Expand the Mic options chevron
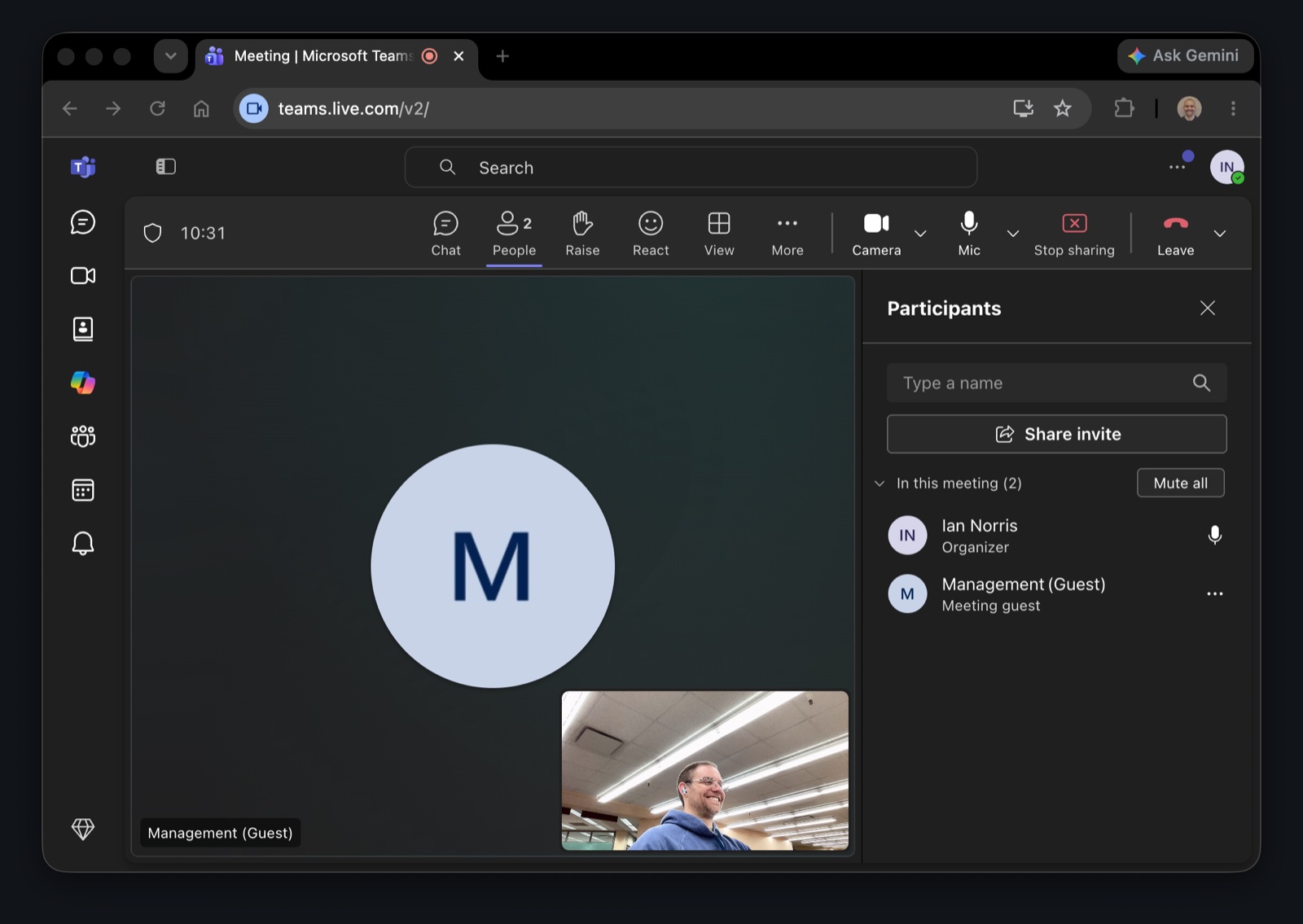1303x924 pixels. (x=1013, y=234)
